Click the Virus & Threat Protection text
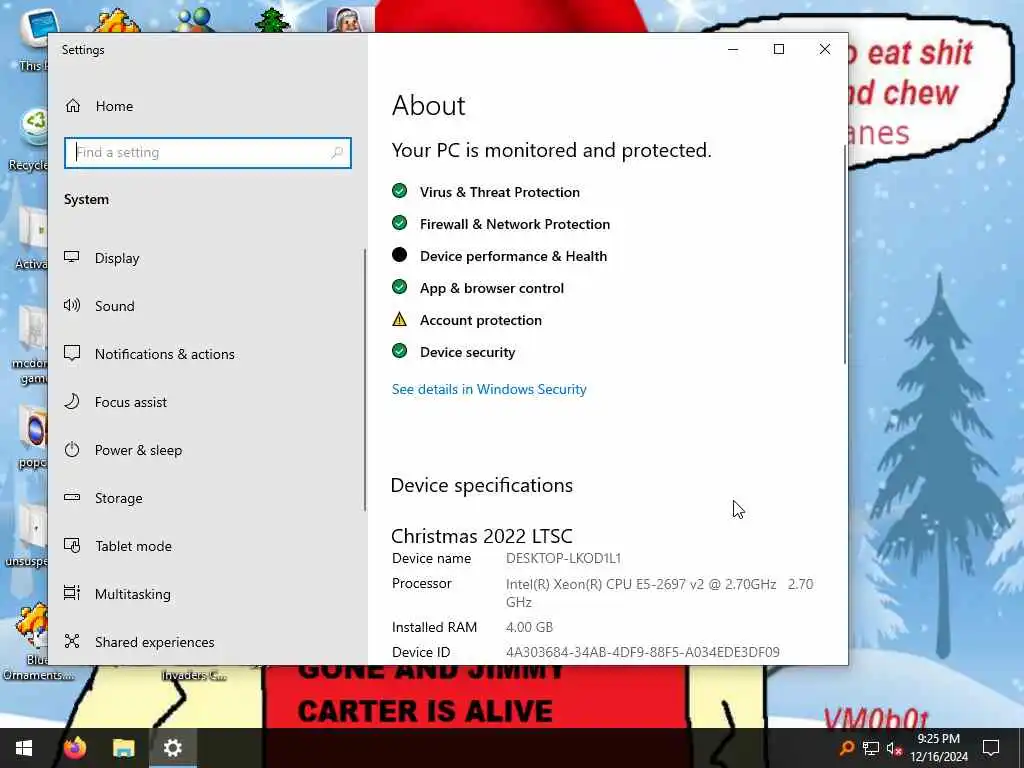 click(500, 192)
